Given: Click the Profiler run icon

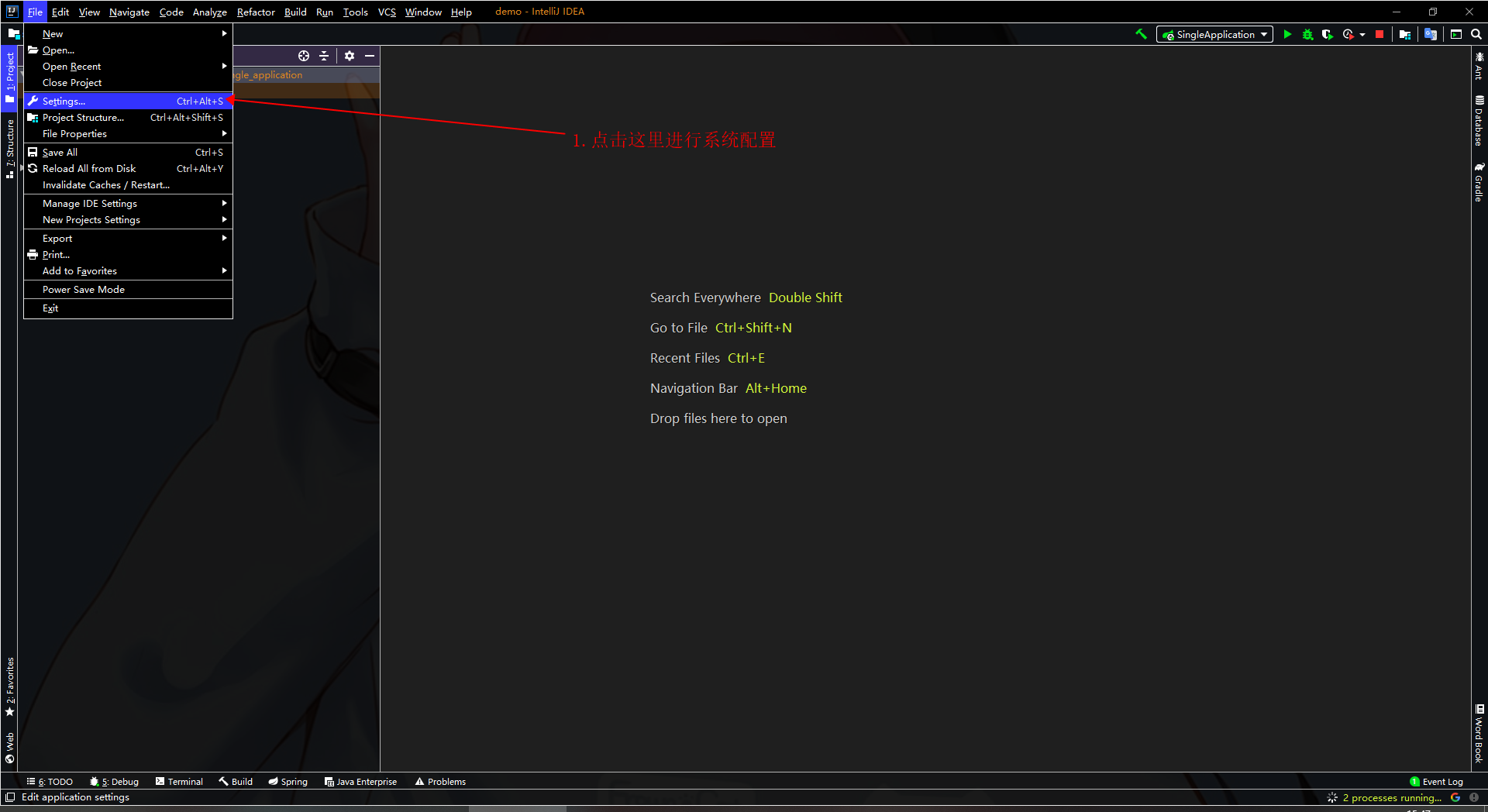Looking at the screenshot, I should coord(1348,34).
